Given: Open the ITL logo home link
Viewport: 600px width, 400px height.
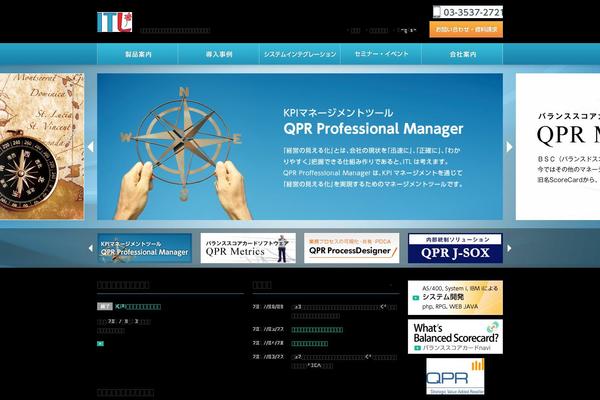Looking at the screenshot, I should [x=114, y=22].
